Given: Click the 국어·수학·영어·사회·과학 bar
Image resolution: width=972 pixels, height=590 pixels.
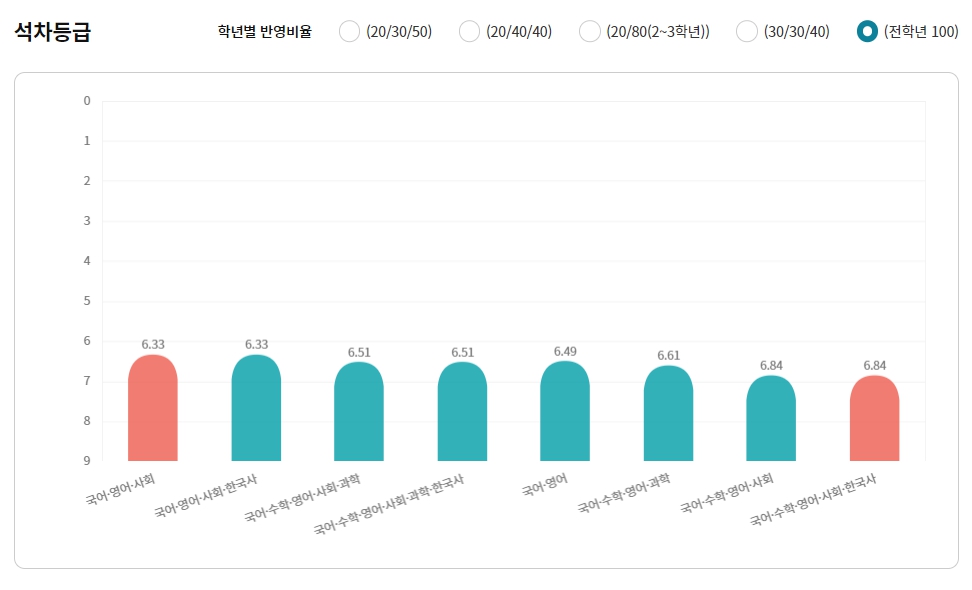Looking at the screenshot, I should [359, 412].
